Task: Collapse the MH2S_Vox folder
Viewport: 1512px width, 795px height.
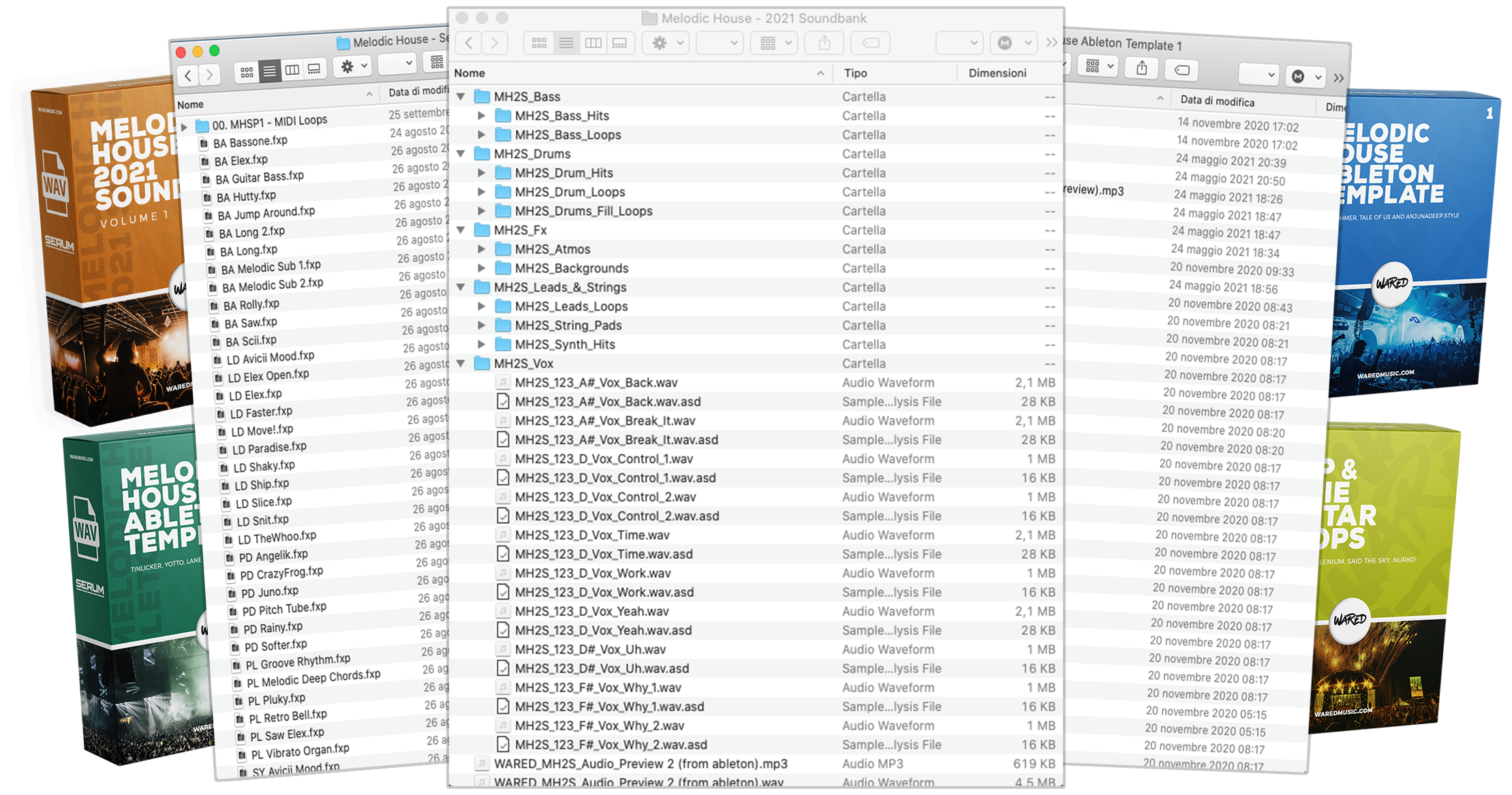Action: 461,364
